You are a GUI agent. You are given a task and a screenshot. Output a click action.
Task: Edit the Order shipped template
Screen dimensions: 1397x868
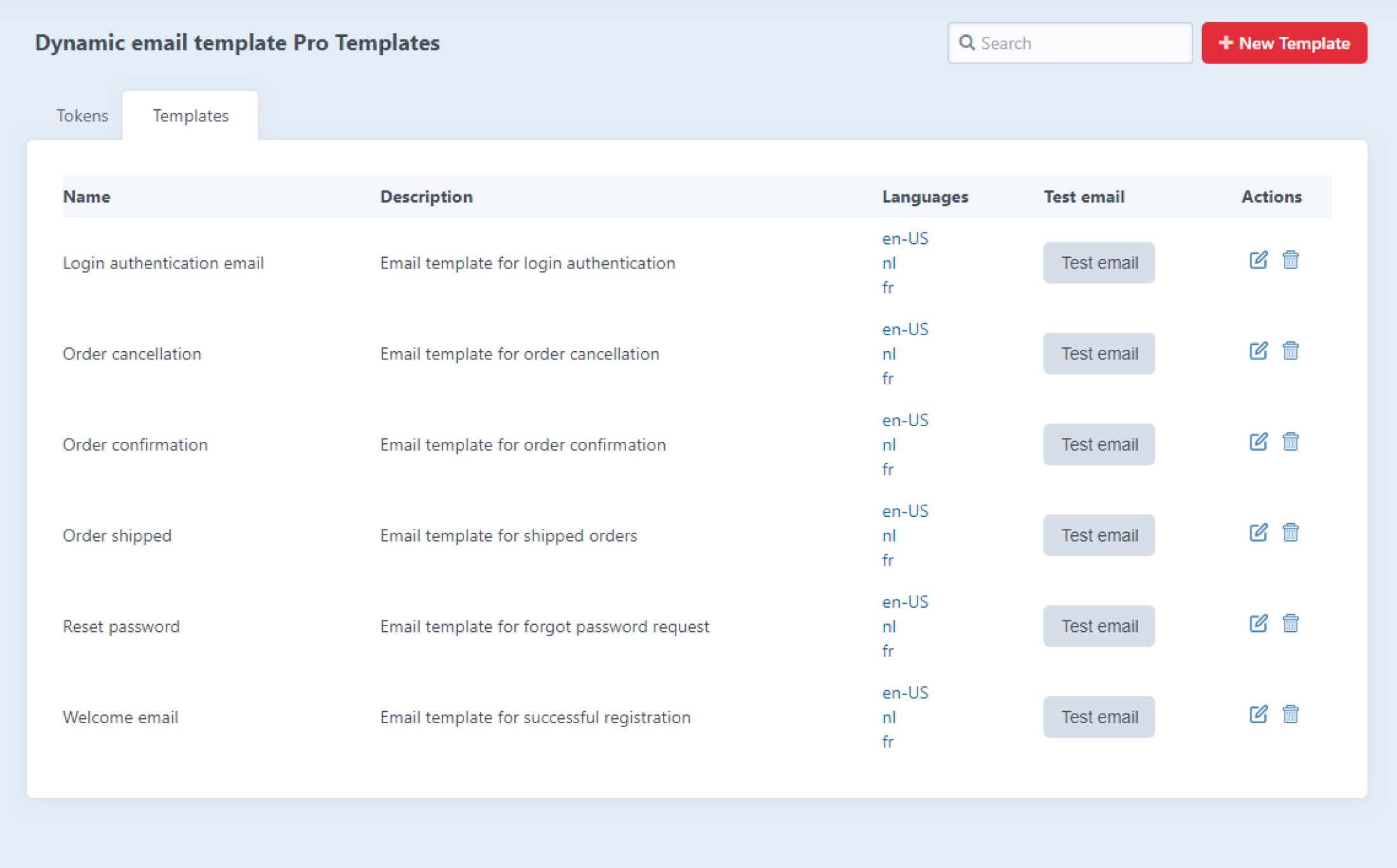[x=1258, y=533]
